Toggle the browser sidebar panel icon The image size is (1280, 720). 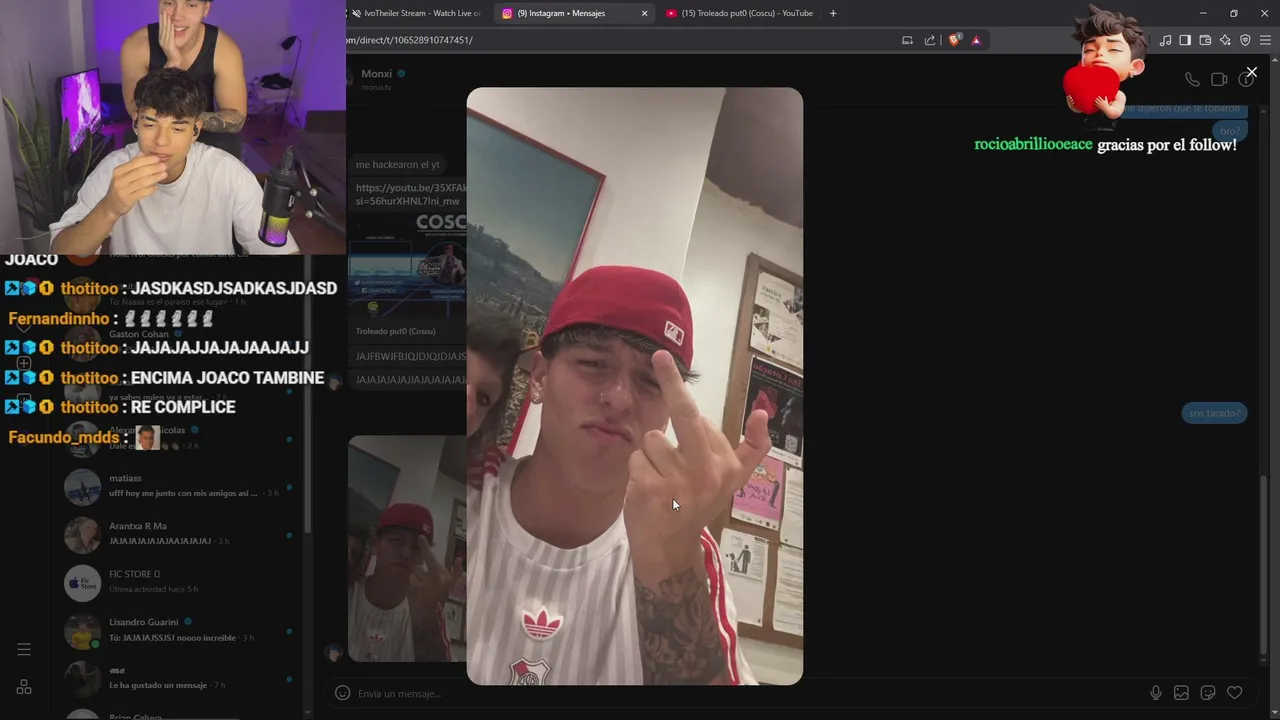click(x=1185, y=40)
